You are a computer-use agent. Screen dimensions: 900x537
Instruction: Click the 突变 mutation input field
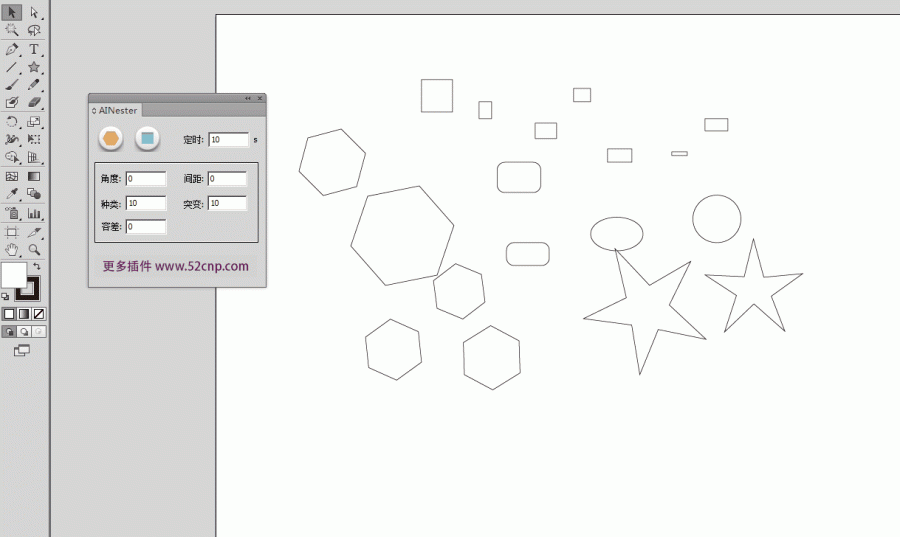tap(227, 203)
